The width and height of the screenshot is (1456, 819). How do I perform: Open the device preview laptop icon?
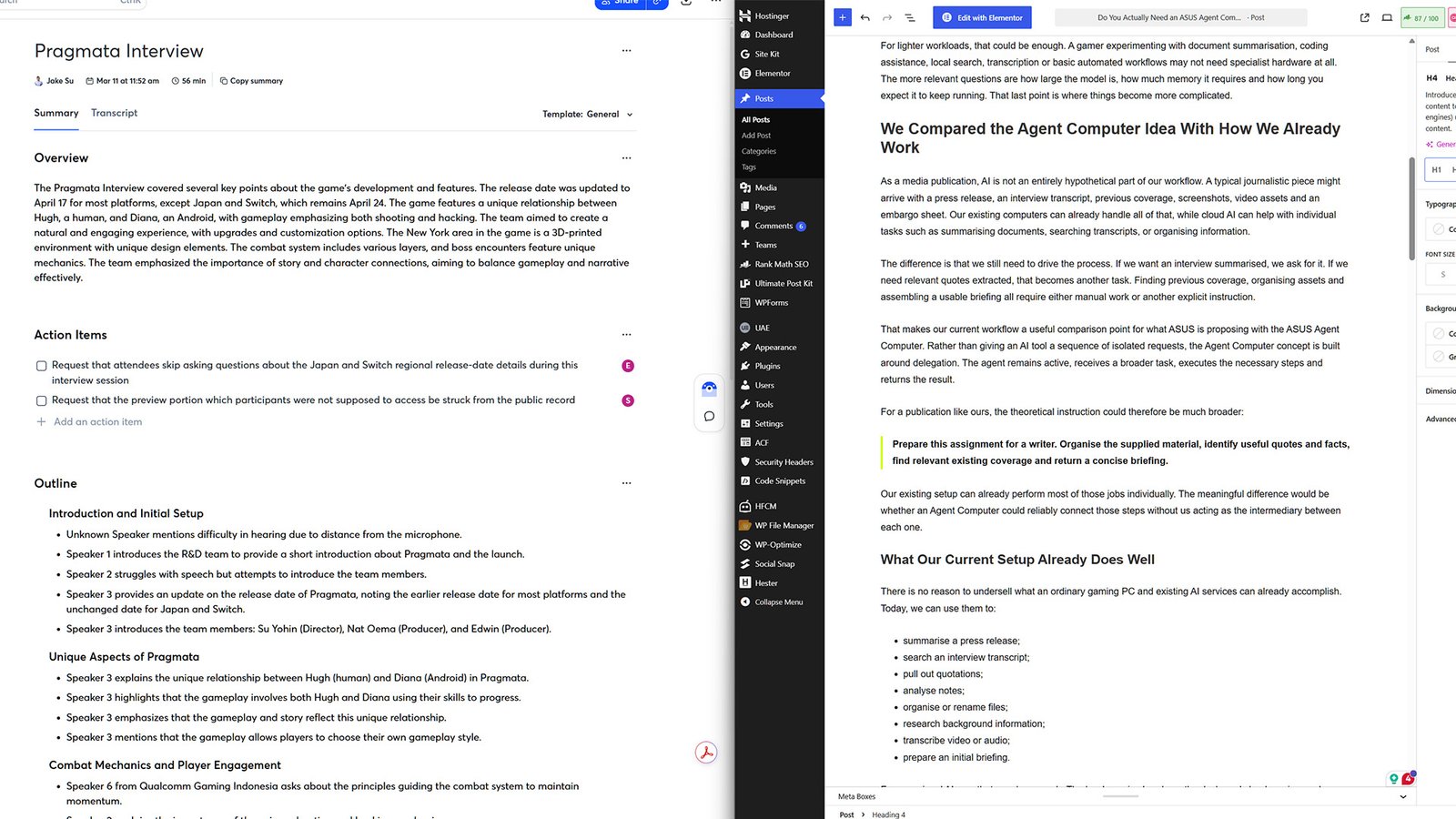pyautogui.click(x=1387, y=17)
